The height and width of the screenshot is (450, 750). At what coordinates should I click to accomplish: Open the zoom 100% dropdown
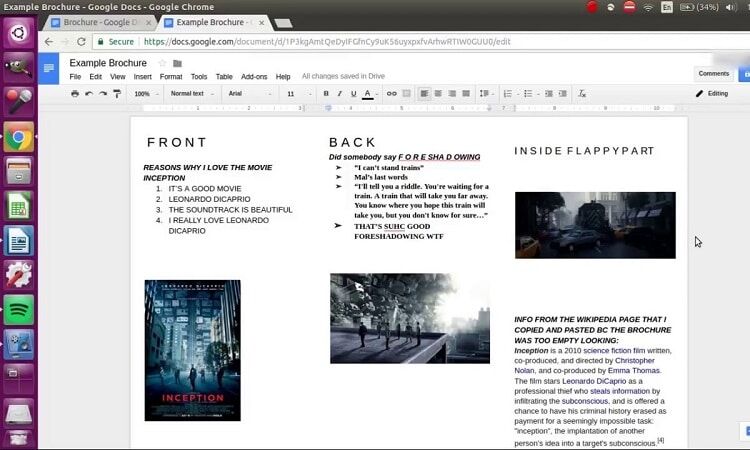pos(146,94)
